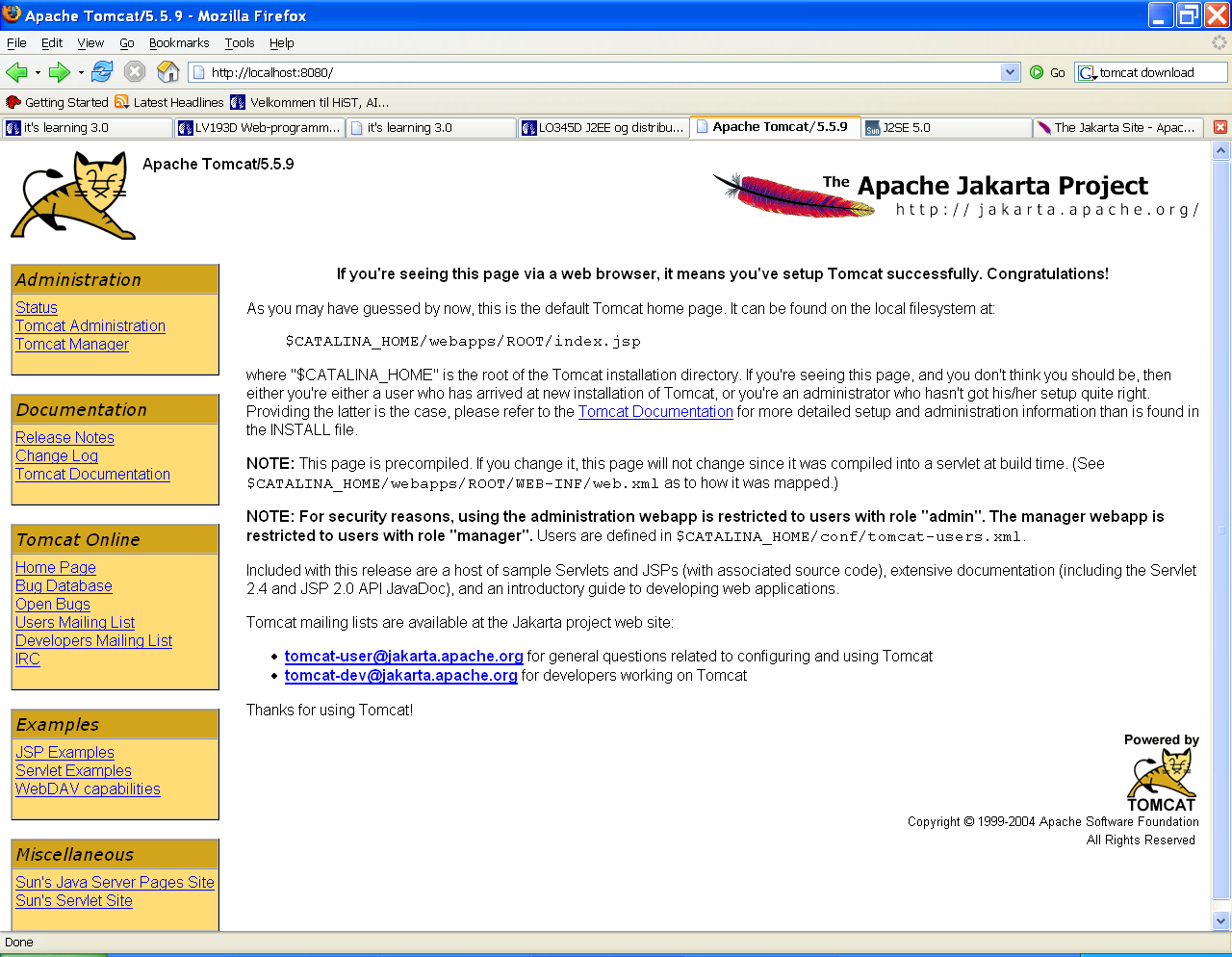Open the Edit menu
Image resolution: width=1232 pixels, height=957 pixels.
[x=52, y=43]
